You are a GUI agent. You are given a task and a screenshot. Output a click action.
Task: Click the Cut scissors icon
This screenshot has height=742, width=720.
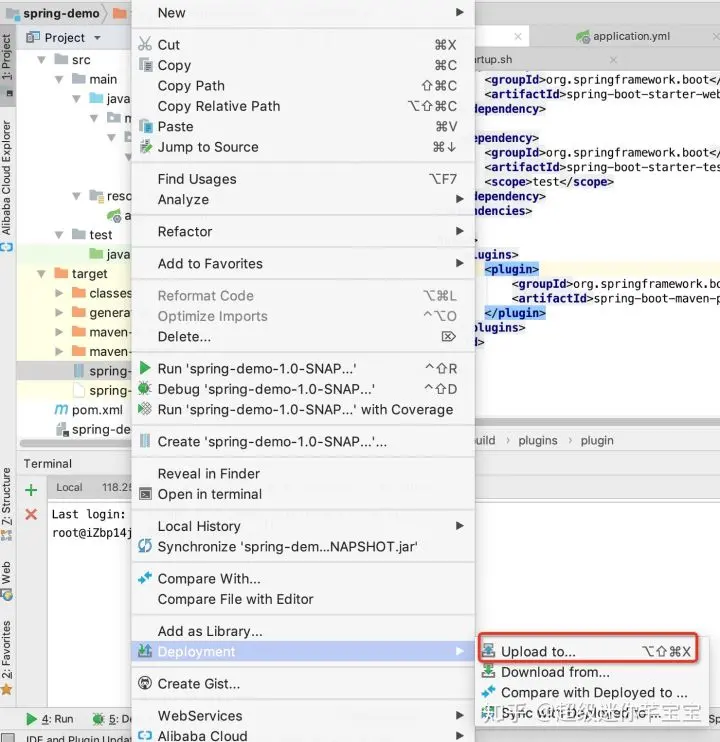click(145, 44)
